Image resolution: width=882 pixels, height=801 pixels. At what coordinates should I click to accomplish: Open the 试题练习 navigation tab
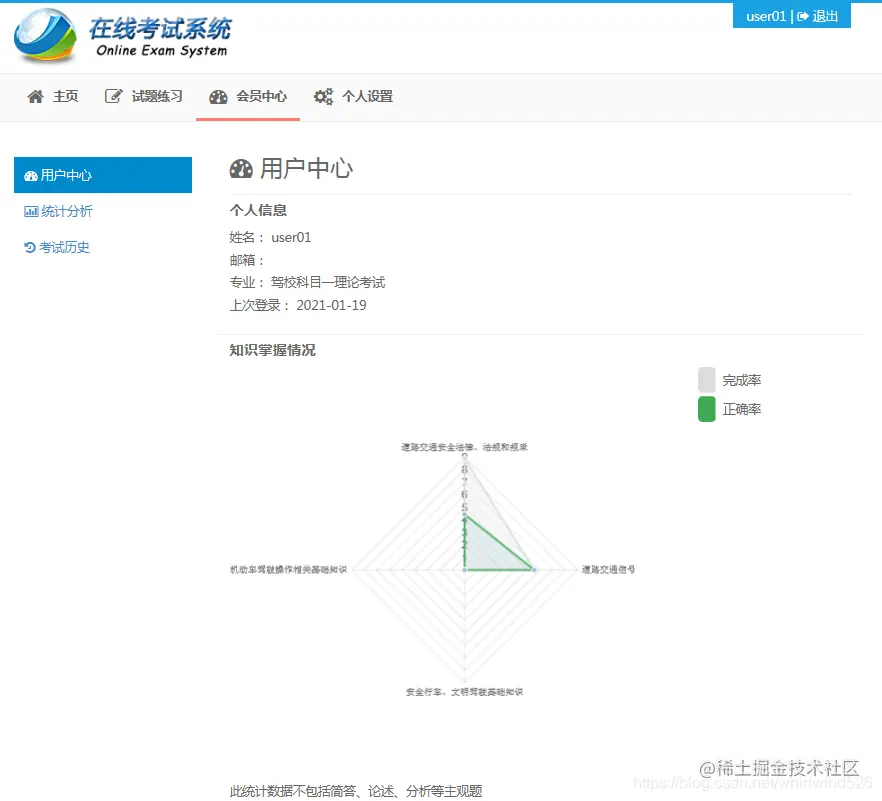point(144,97)
